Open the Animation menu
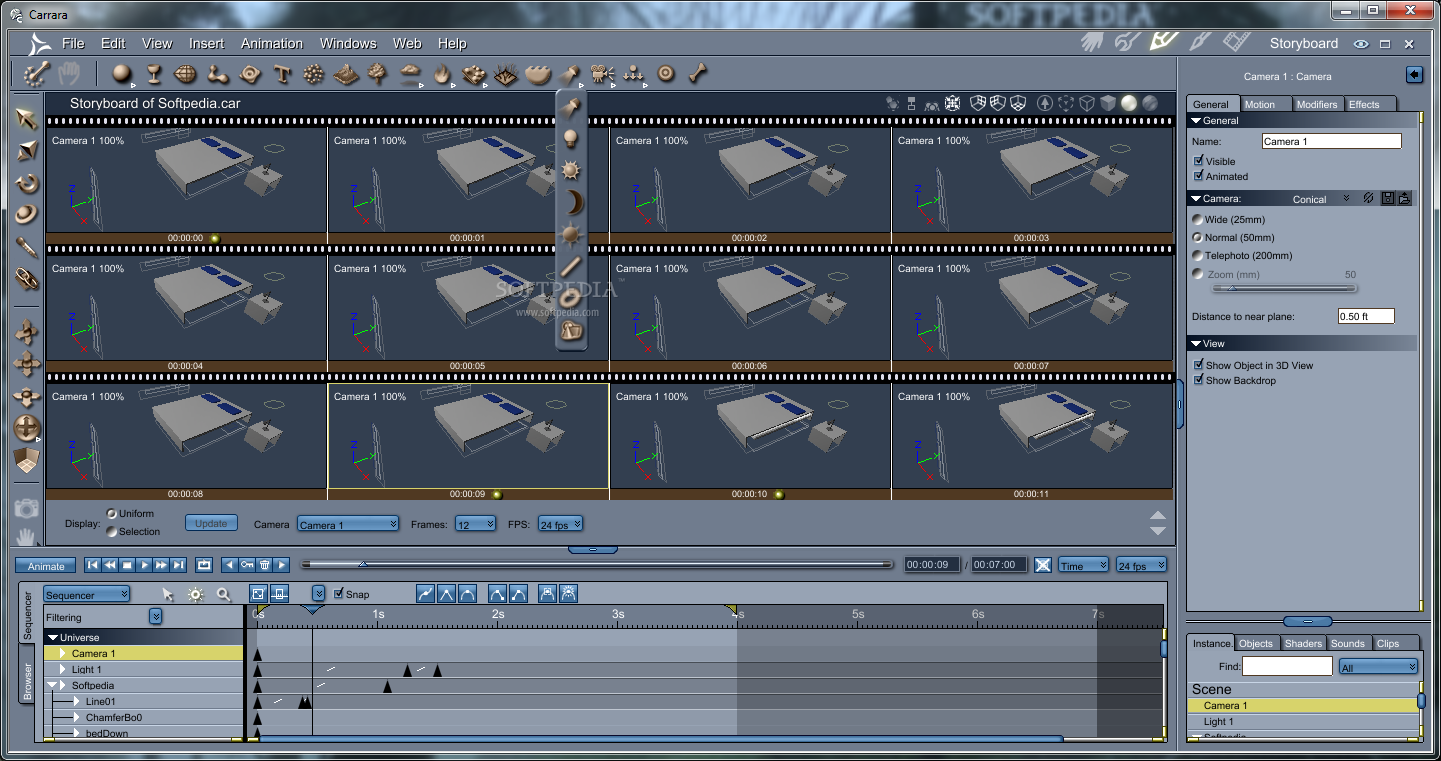This screenshot has height=761, width=1441. point(272,43)
